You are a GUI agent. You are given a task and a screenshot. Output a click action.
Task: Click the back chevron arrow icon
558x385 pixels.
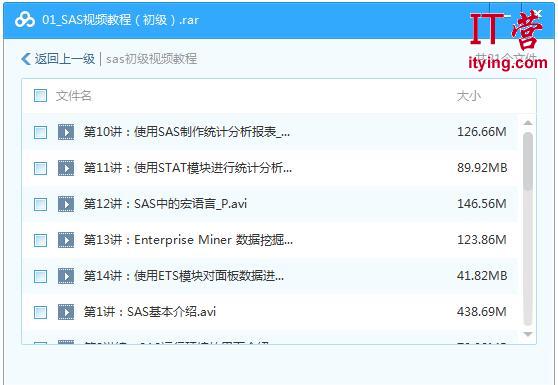click(26, 59)
